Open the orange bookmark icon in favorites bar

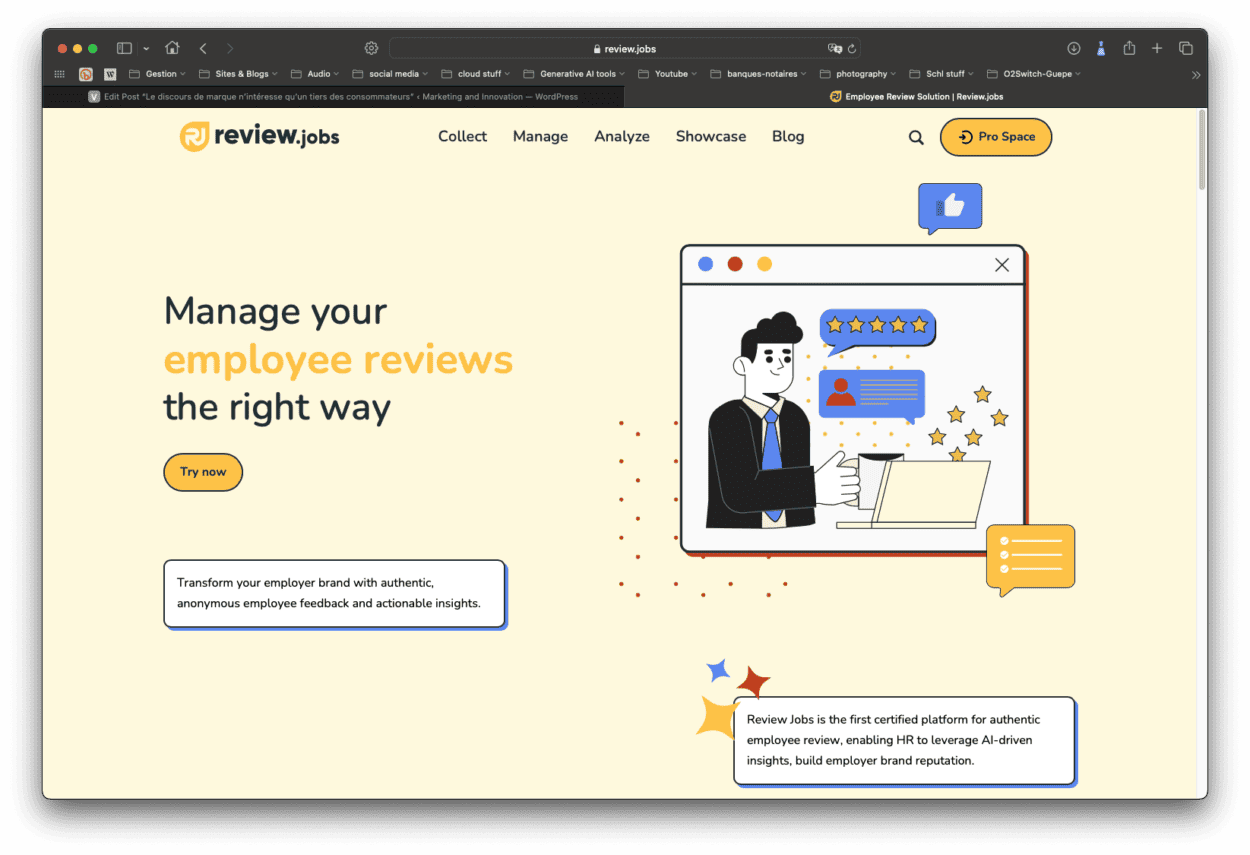tap(86, 74)
